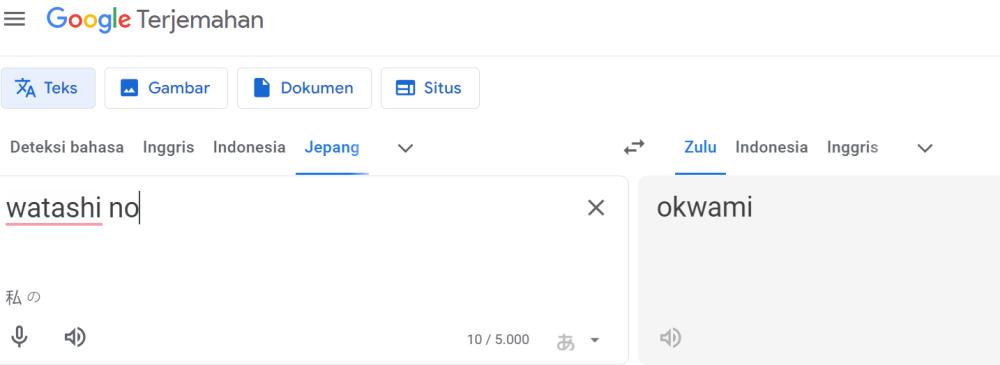
Task: Swap source and target languages
Action: pyautogui.click(x=633, y=147)
